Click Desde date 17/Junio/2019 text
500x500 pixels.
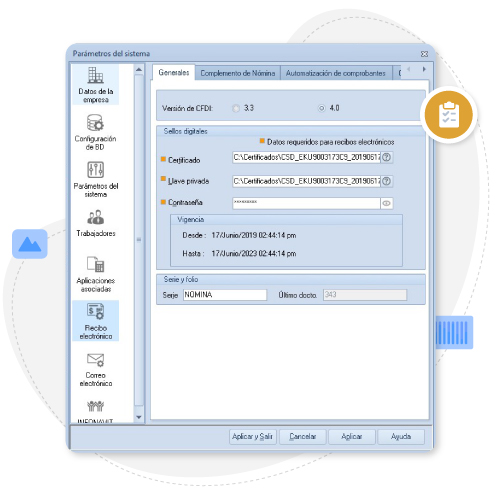point(254,235)
